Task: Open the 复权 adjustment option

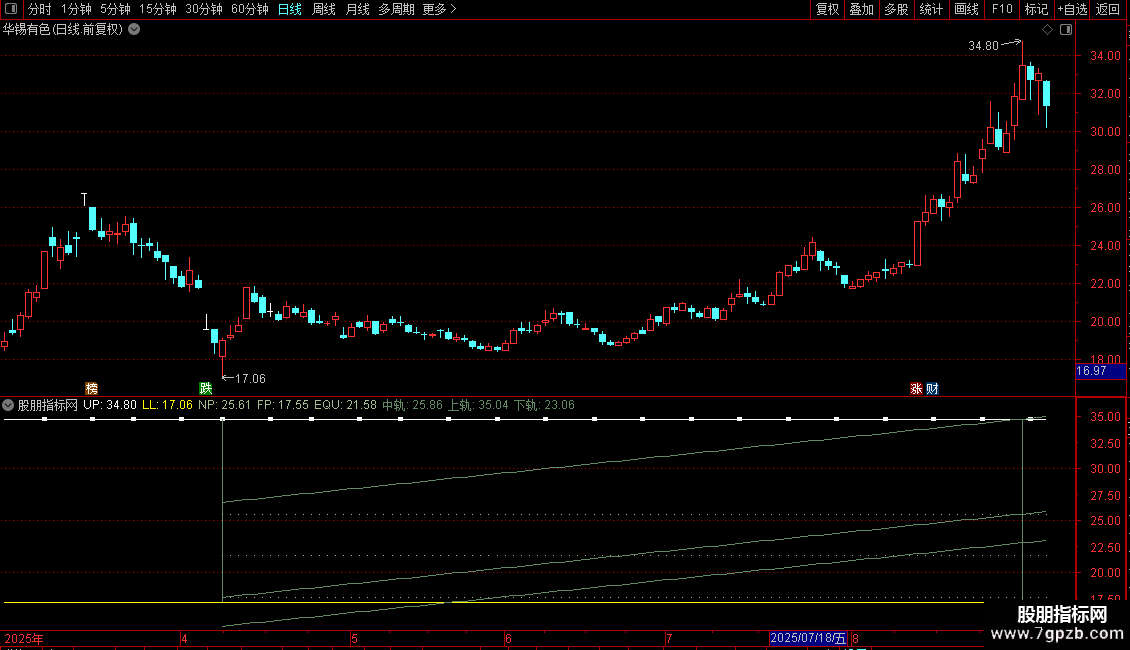Action: [x=827, y=9]
